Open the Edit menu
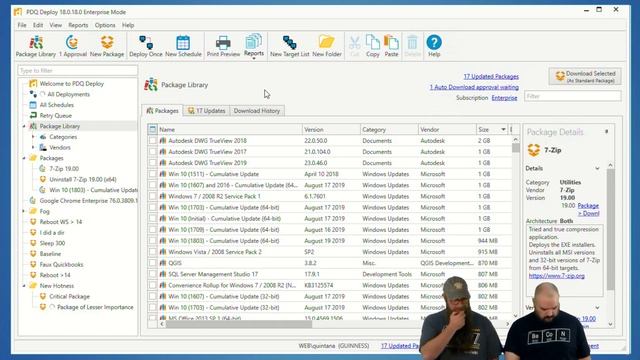640x360 pixels. 38,25
